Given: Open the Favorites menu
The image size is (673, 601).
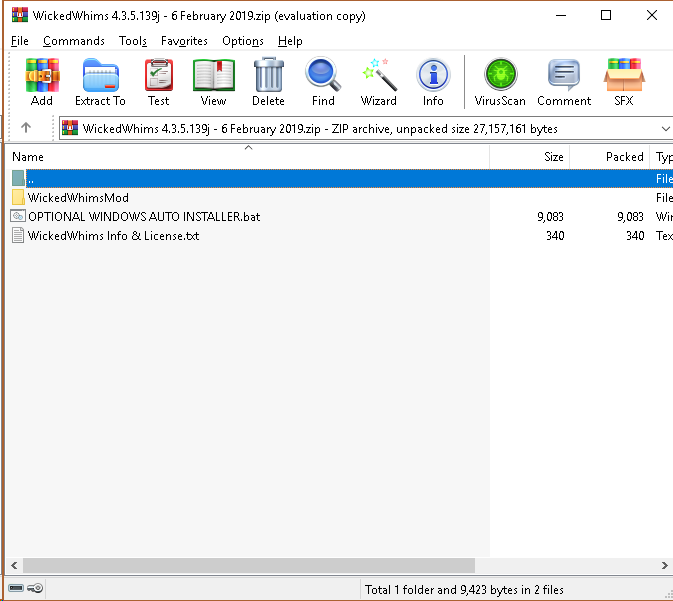Looking at the screenshot, I should pos(184,41).
